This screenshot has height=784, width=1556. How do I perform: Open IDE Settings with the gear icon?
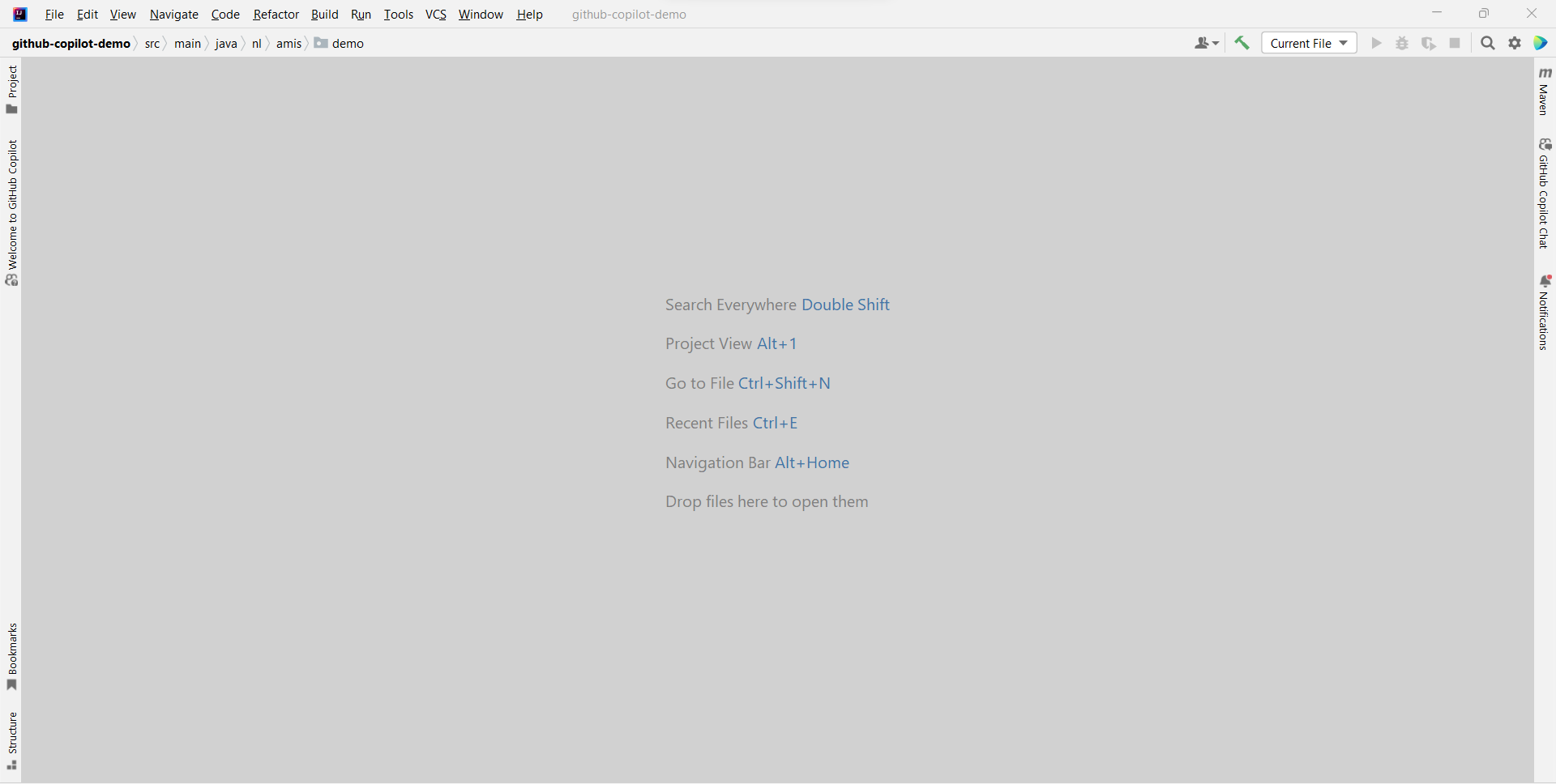coord(1515,43)
